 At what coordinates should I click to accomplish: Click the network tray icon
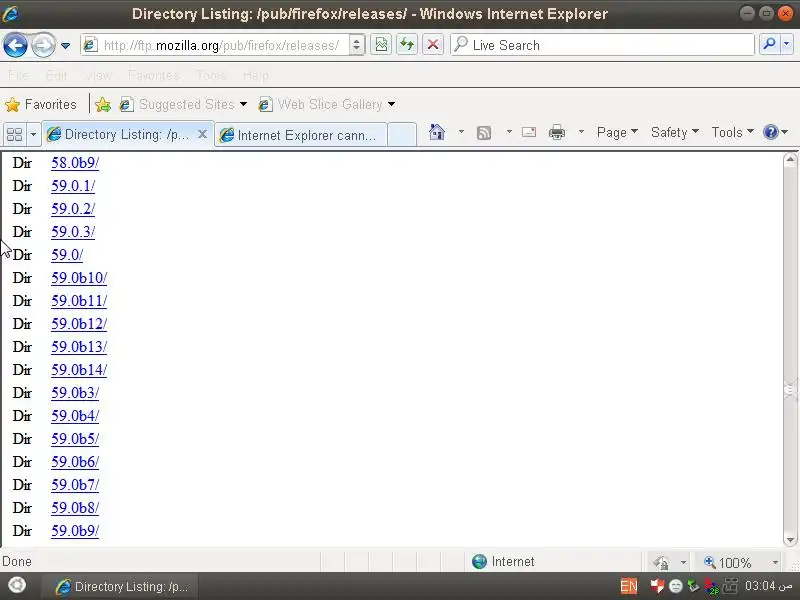(x=731, y=586)
